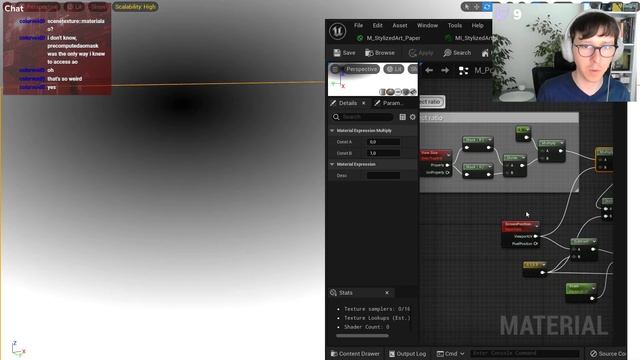This screenshot has height=360, width=640.
Task: Open the Output Log
Action: tap(407, 353)
